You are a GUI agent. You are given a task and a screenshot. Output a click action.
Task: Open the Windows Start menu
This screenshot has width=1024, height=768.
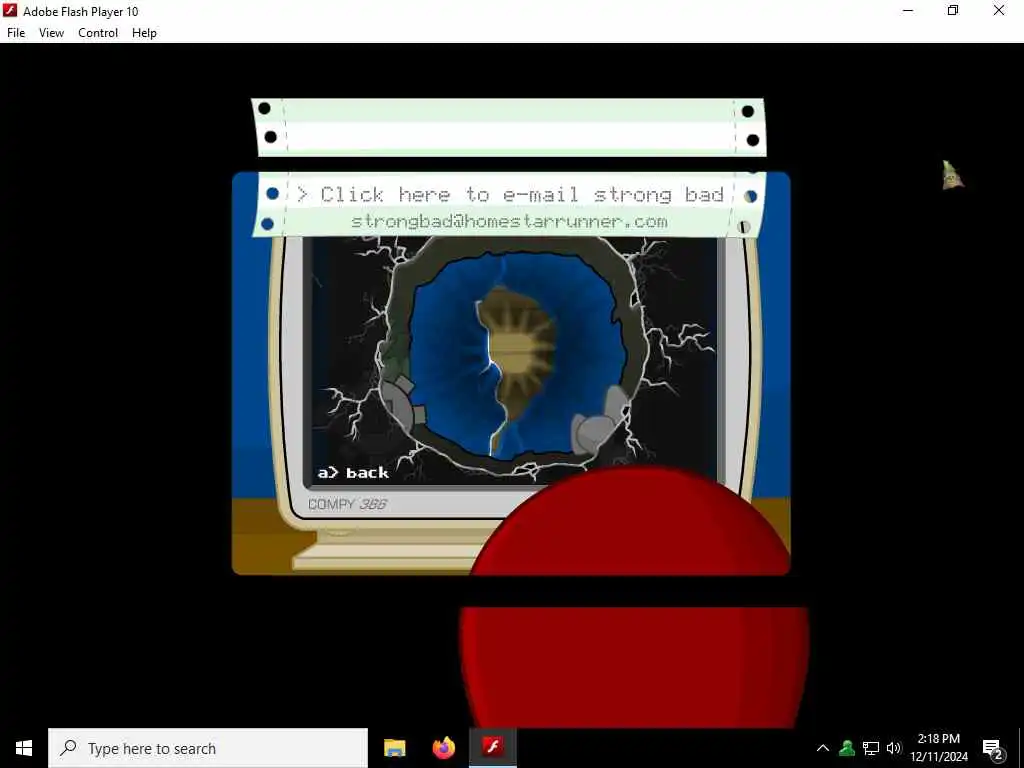(x=24, y=748)
